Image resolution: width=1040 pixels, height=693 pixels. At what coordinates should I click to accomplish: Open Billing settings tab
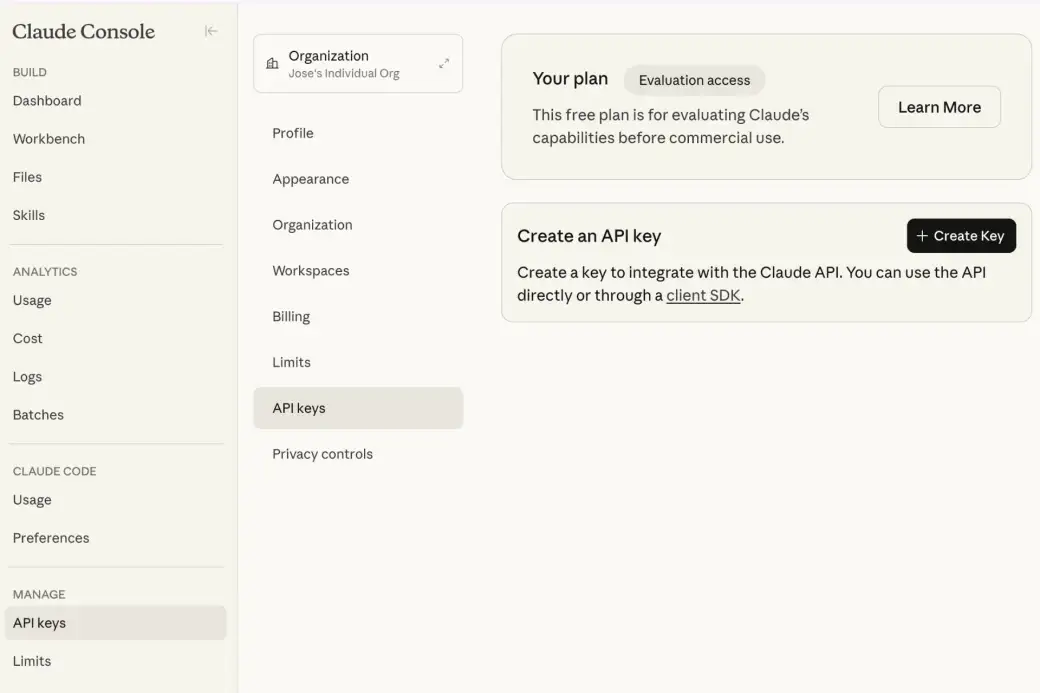click(x=291, y=316)
